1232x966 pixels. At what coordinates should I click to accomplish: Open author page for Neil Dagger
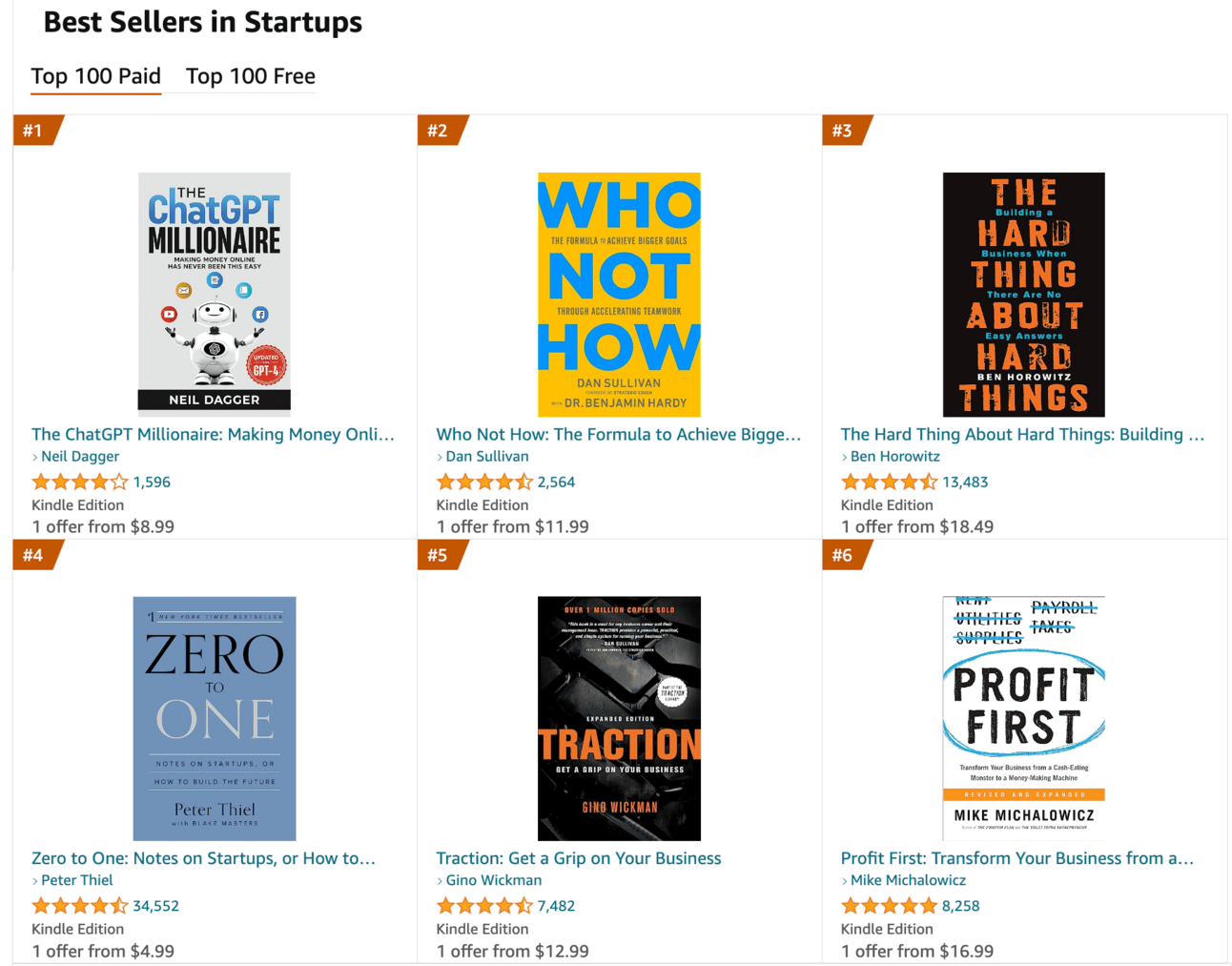pos(80,457)
